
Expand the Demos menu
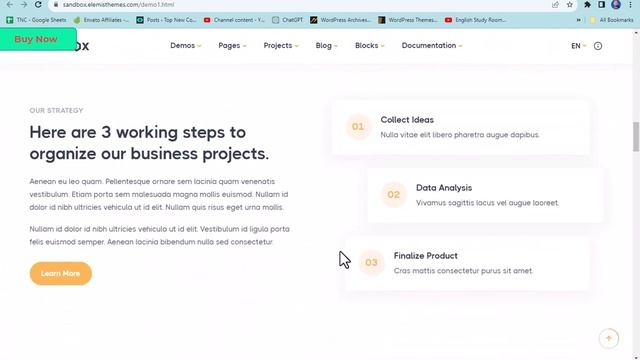pyautogui.click(x=186, y=46)
